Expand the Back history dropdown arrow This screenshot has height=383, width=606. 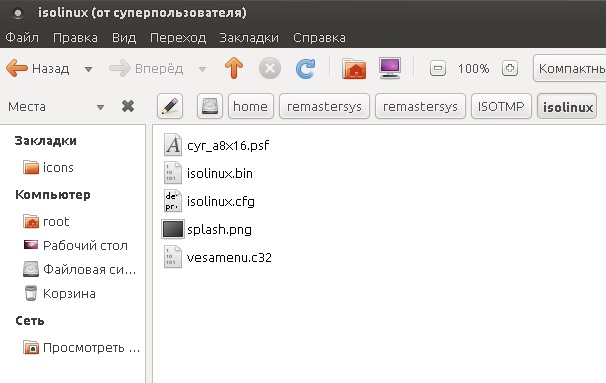89,69
